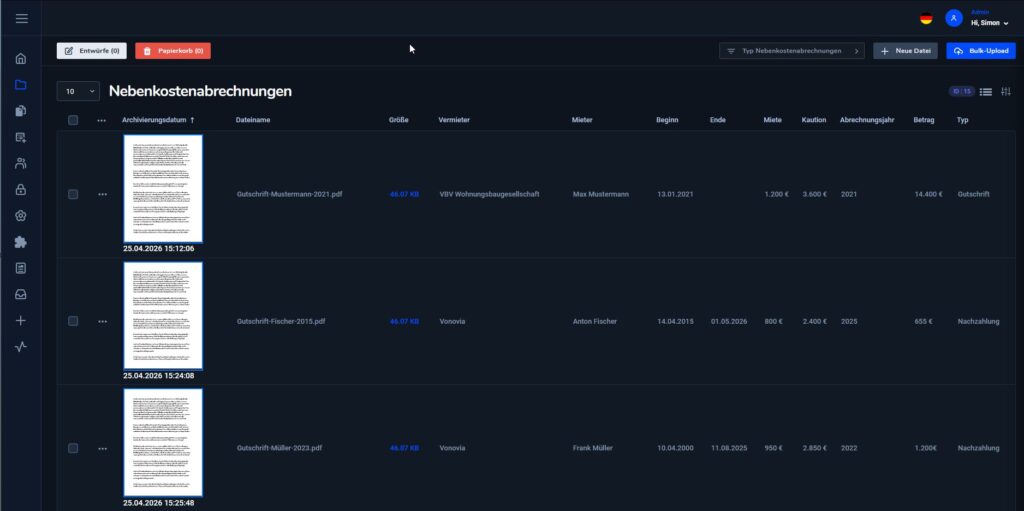Image resolution: width=1024 pixels, height=511 pixels.
Task: Click file size link of Fischer row
Action: click(404, 321)
